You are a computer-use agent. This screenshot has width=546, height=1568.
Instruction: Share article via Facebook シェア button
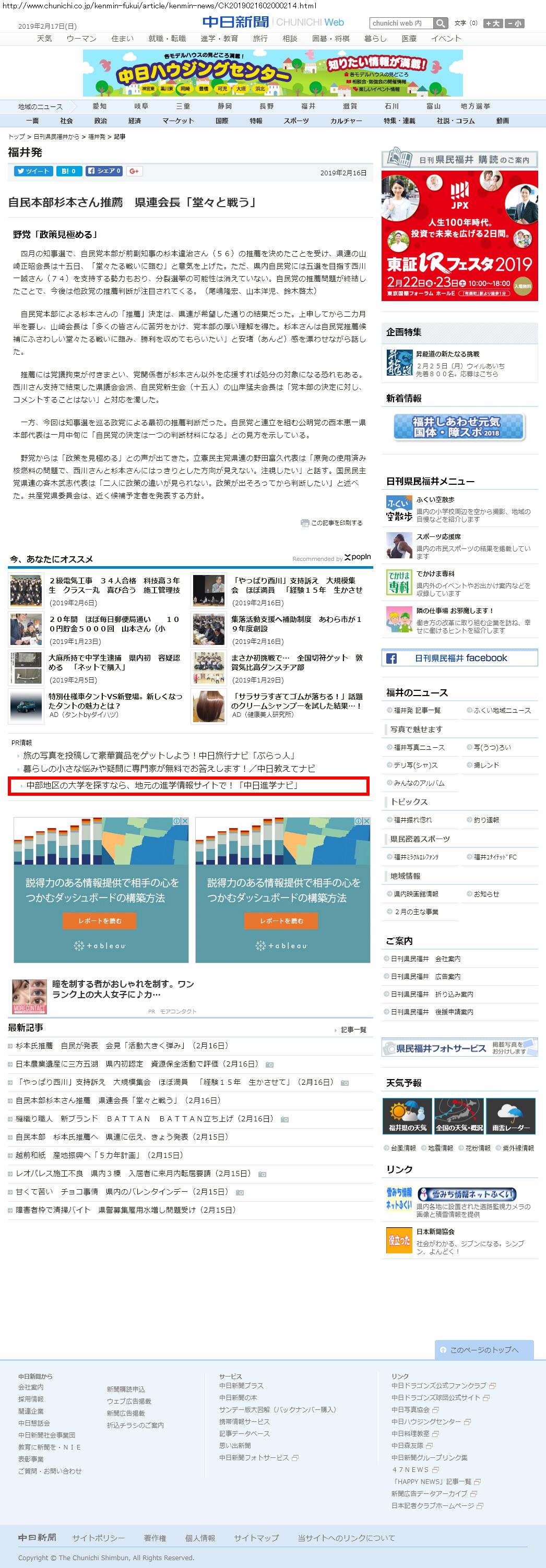coord(104,171)
